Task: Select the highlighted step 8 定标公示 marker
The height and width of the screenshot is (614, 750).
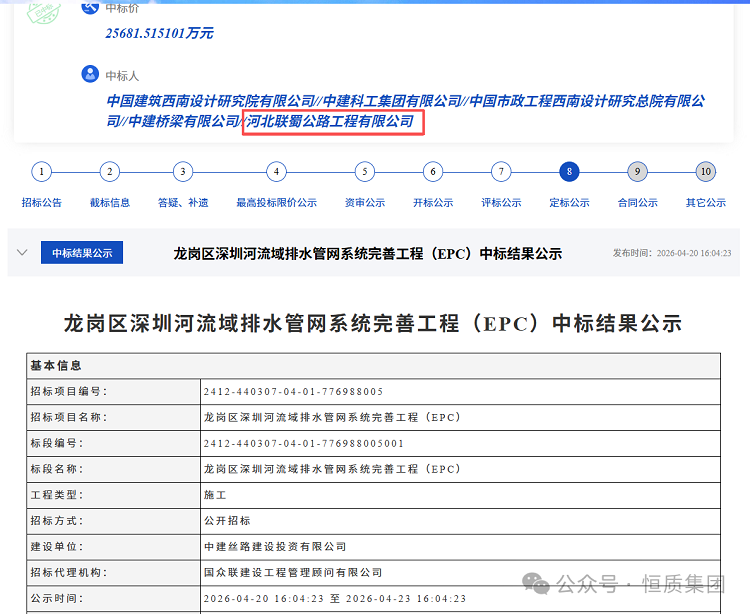Action: point(569,172)
